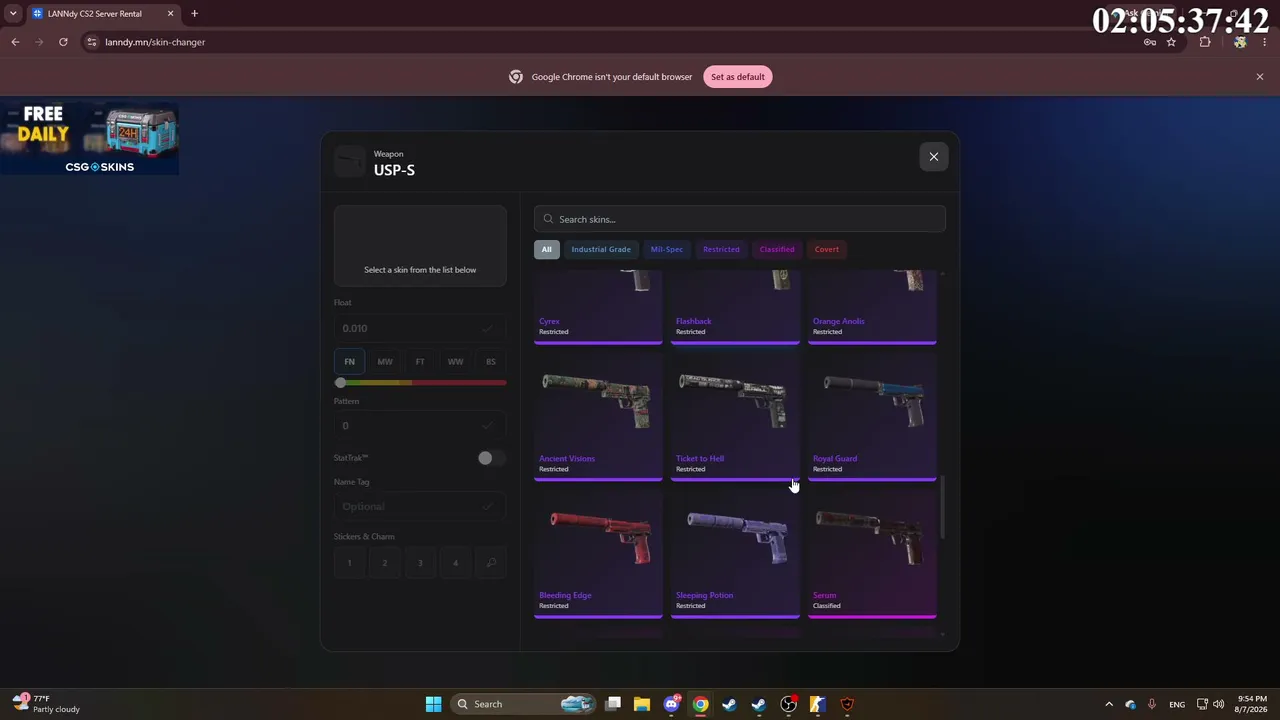1280x720 pixels.
Task: Filter skins by Covert rarity
Action: pyautogui.click(x=827, y=249)
